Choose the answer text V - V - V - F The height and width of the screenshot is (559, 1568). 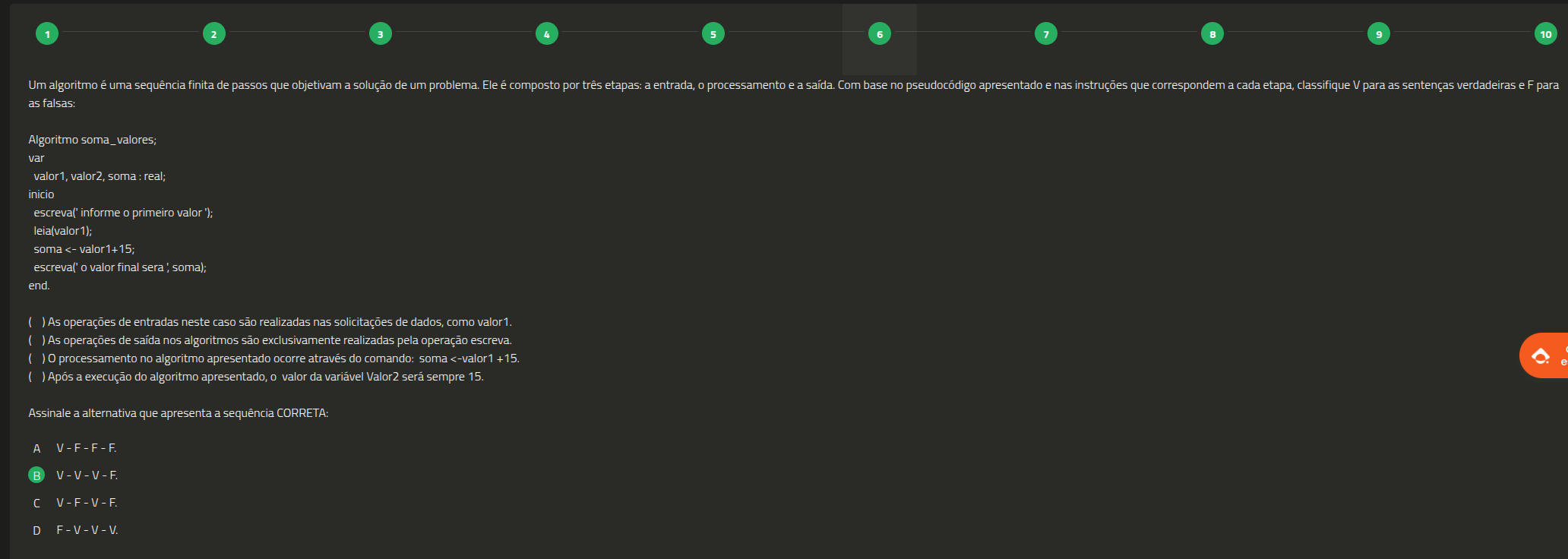coord(87,475)
